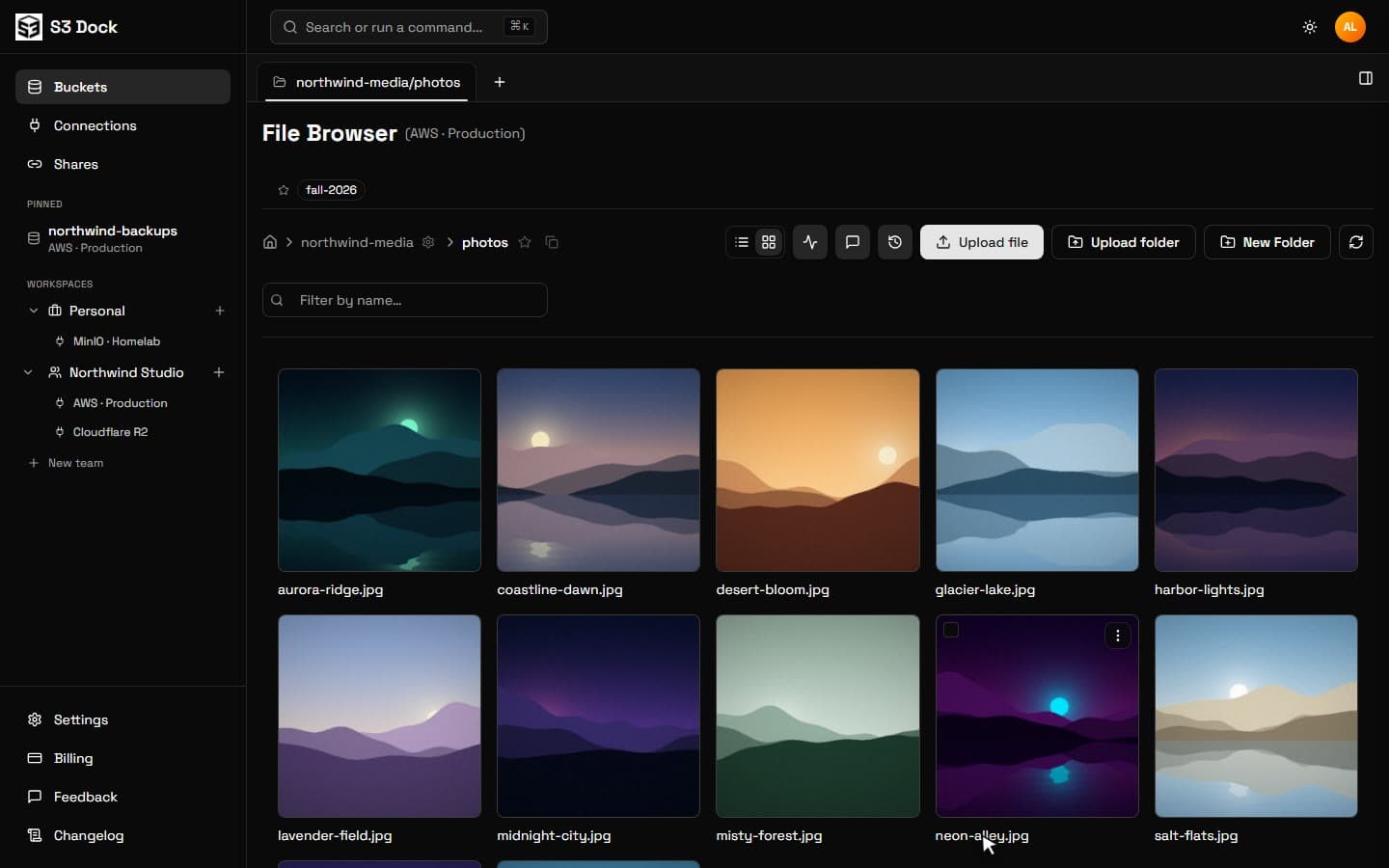Viewport: 1389px width, 868px height.
Task: Toggle the right side panel icon
Action: click(x=1366, y=78)
